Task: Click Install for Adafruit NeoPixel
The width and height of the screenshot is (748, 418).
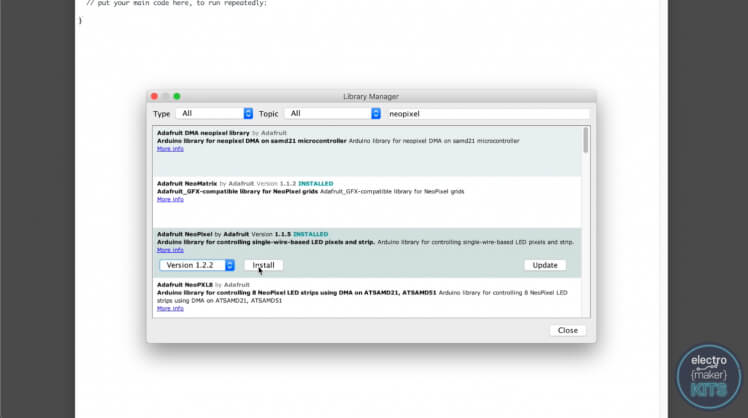Action: click(263, 265)
